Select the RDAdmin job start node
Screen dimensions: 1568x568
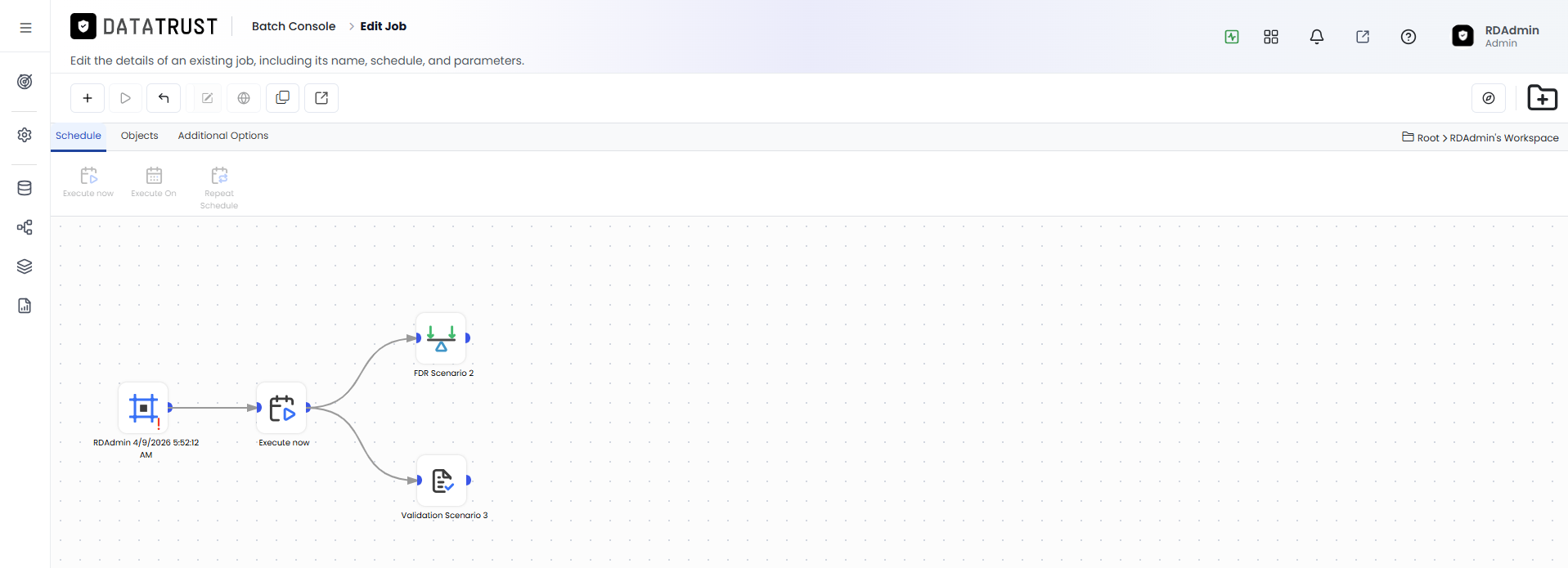[x=143, y=407]
